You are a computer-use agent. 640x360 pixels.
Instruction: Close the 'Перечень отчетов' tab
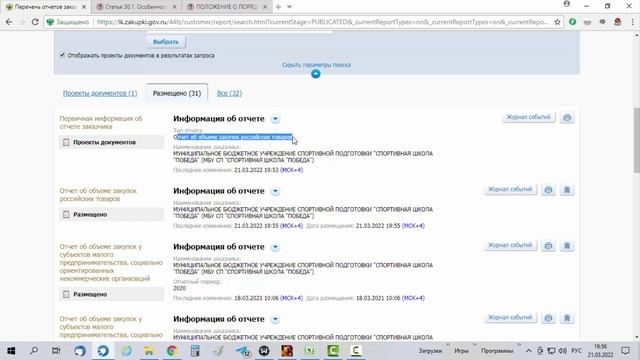[84, 7]
